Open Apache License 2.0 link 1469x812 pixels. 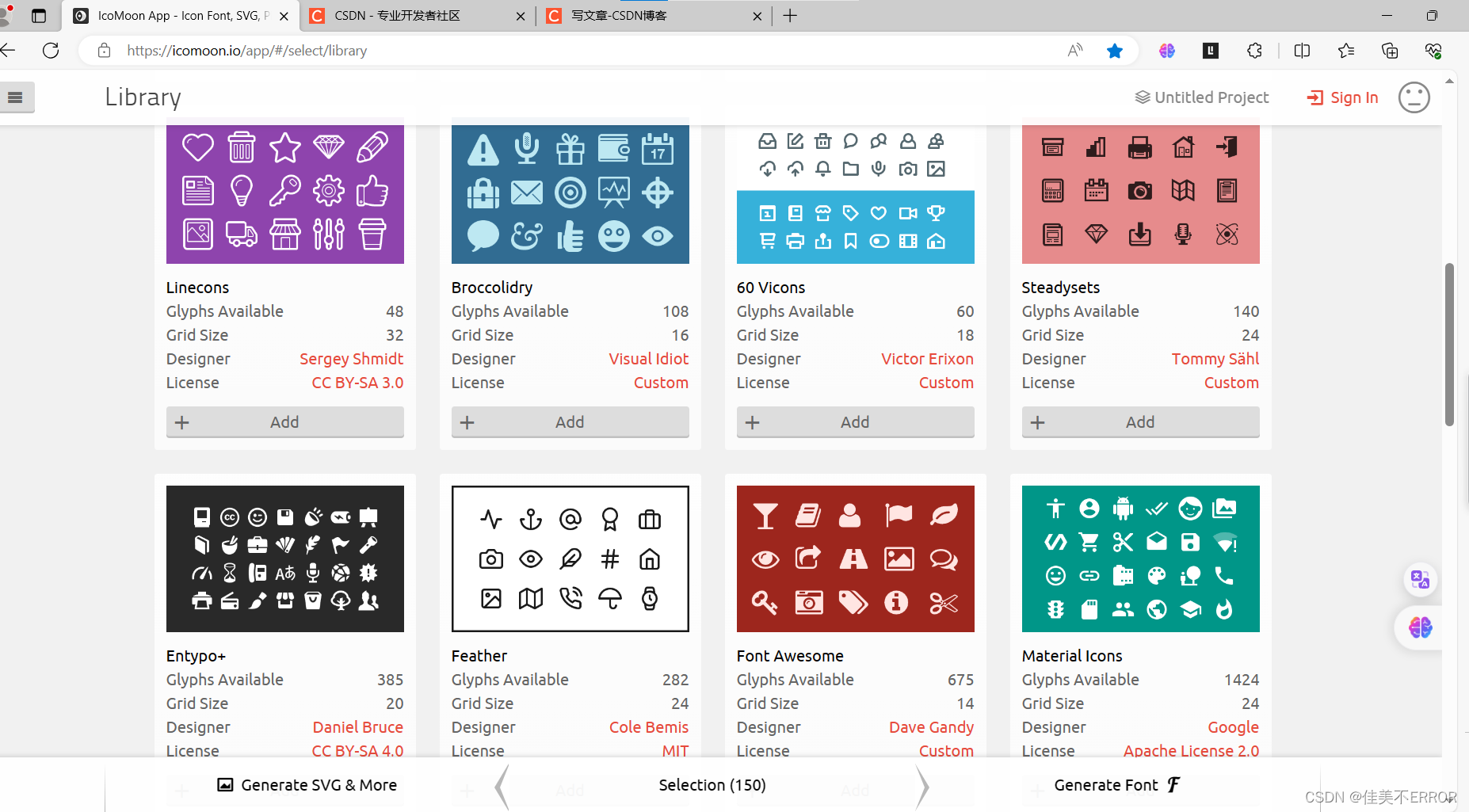coord(1191,750)
